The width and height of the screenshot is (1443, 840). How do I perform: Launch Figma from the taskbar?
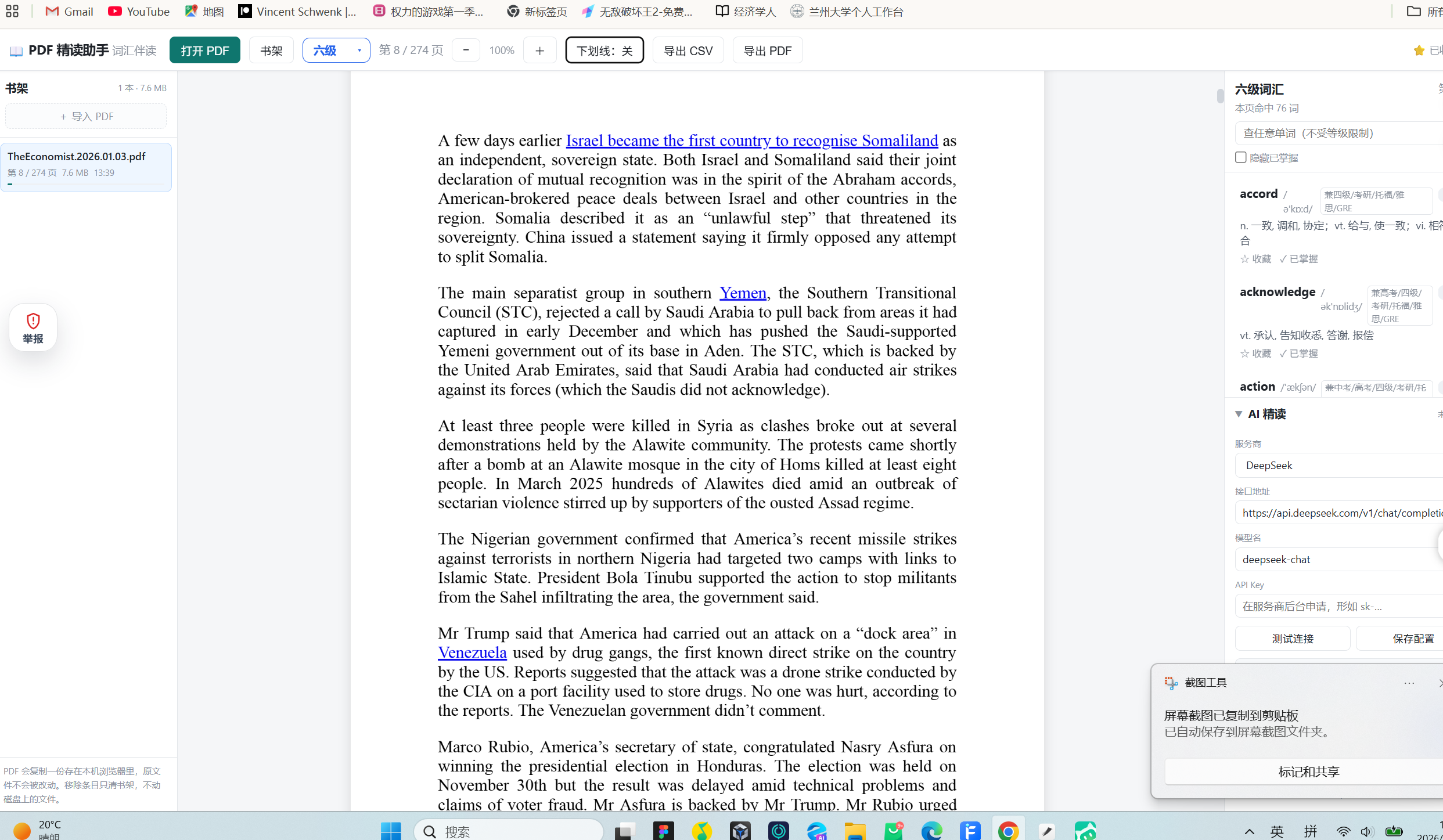point(663,831)
